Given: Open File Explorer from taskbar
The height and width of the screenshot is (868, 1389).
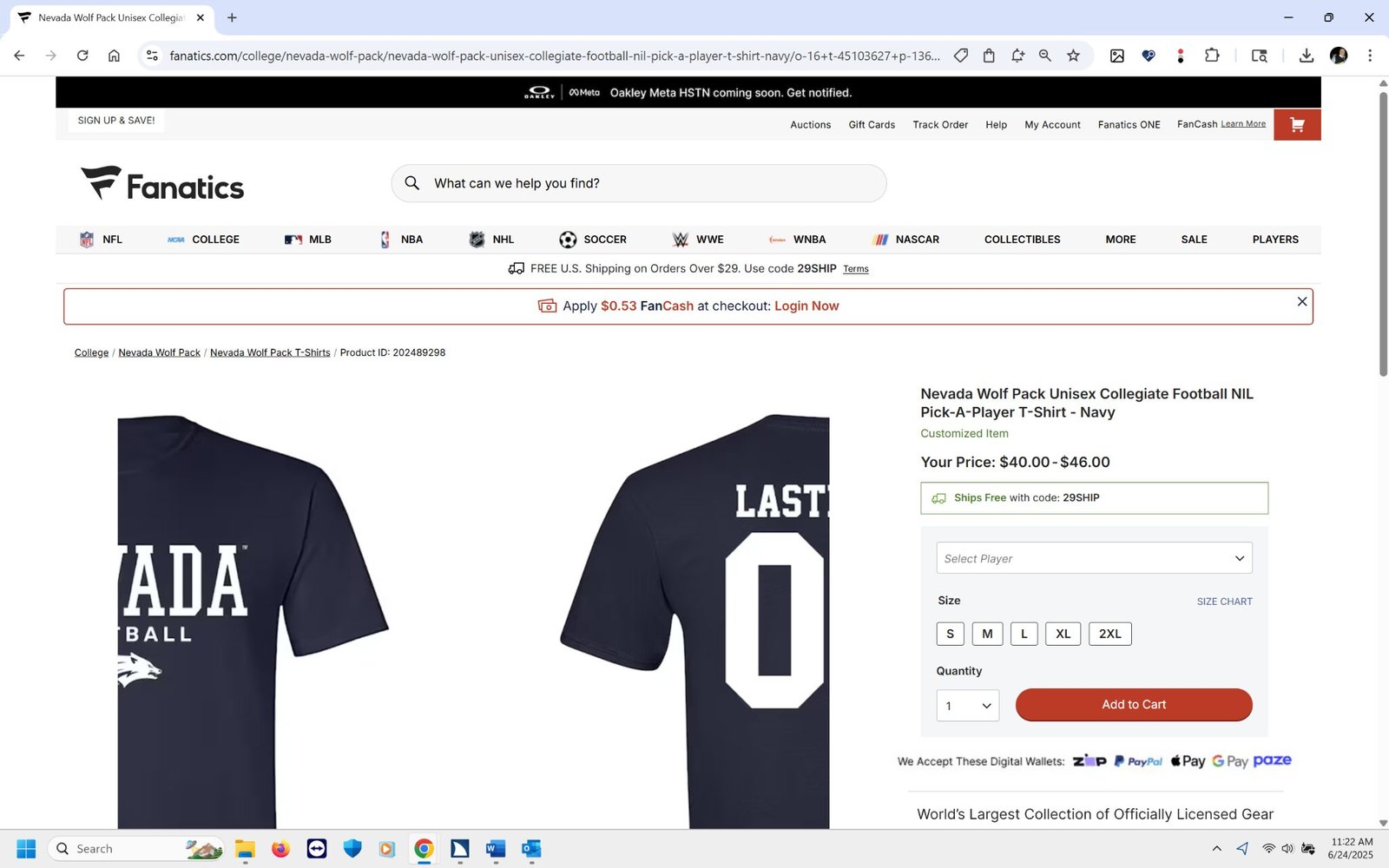Looking at the screenshot, I should click(x=245, y=849).
